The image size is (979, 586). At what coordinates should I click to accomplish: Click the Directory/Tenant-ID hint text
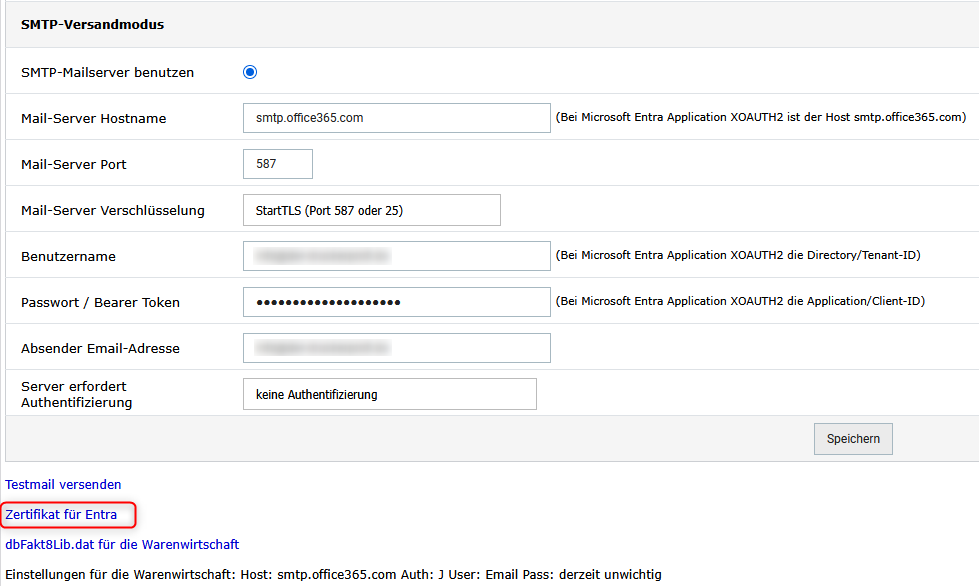coord(737,255)
